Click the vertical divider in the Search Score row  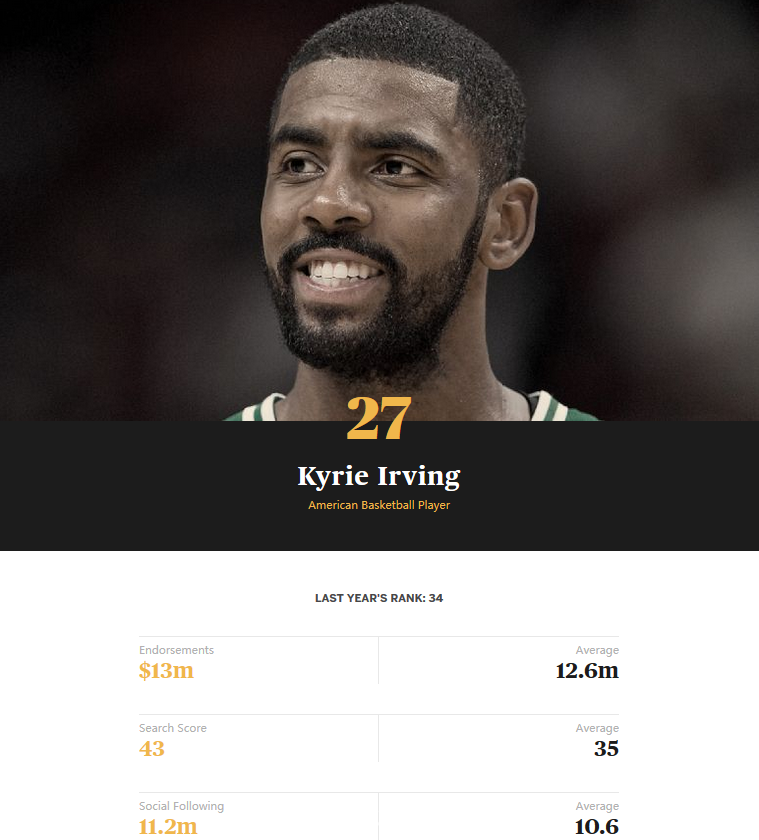pyautogui.click(x=378, y=738)
